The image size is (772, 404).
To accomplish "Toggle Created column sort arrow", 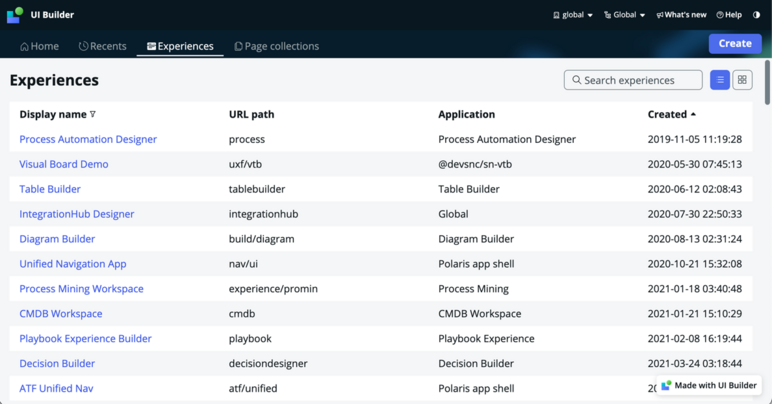I will pyautogui.click(x=693, y=114).
